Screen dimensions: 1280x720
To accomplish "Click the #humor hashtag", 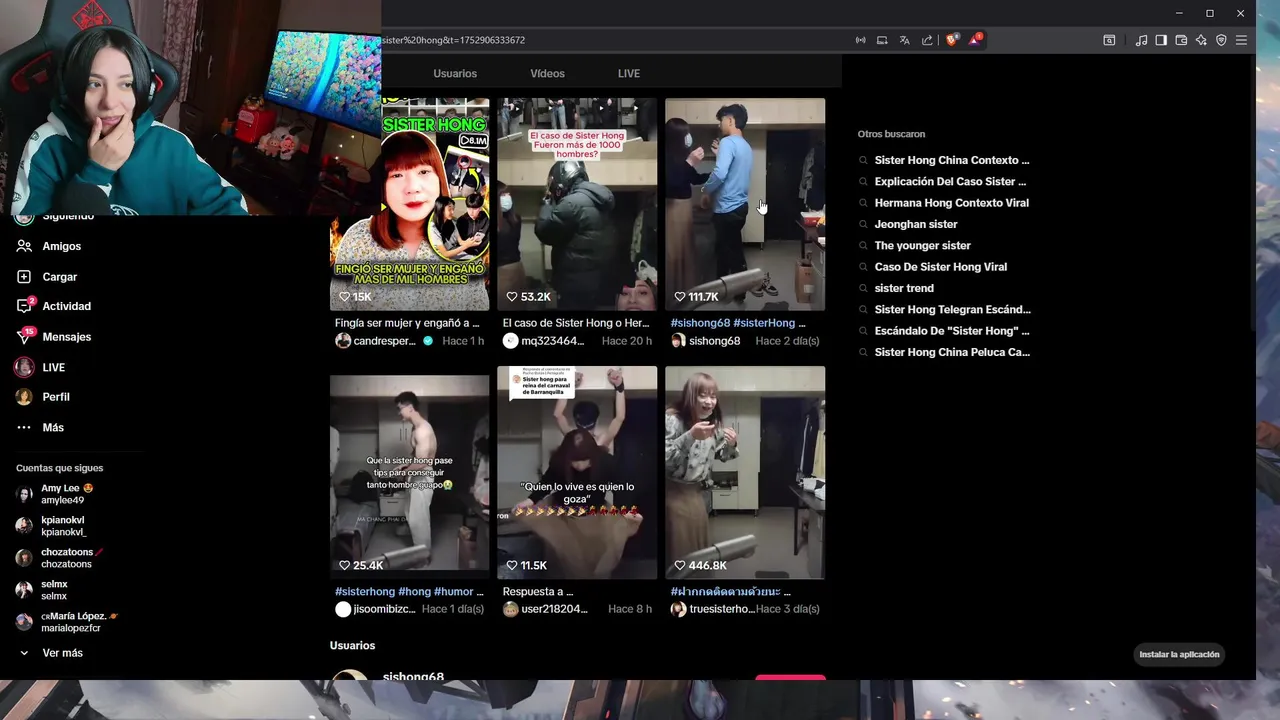I will pyautogui.click(x=453, y=592).
